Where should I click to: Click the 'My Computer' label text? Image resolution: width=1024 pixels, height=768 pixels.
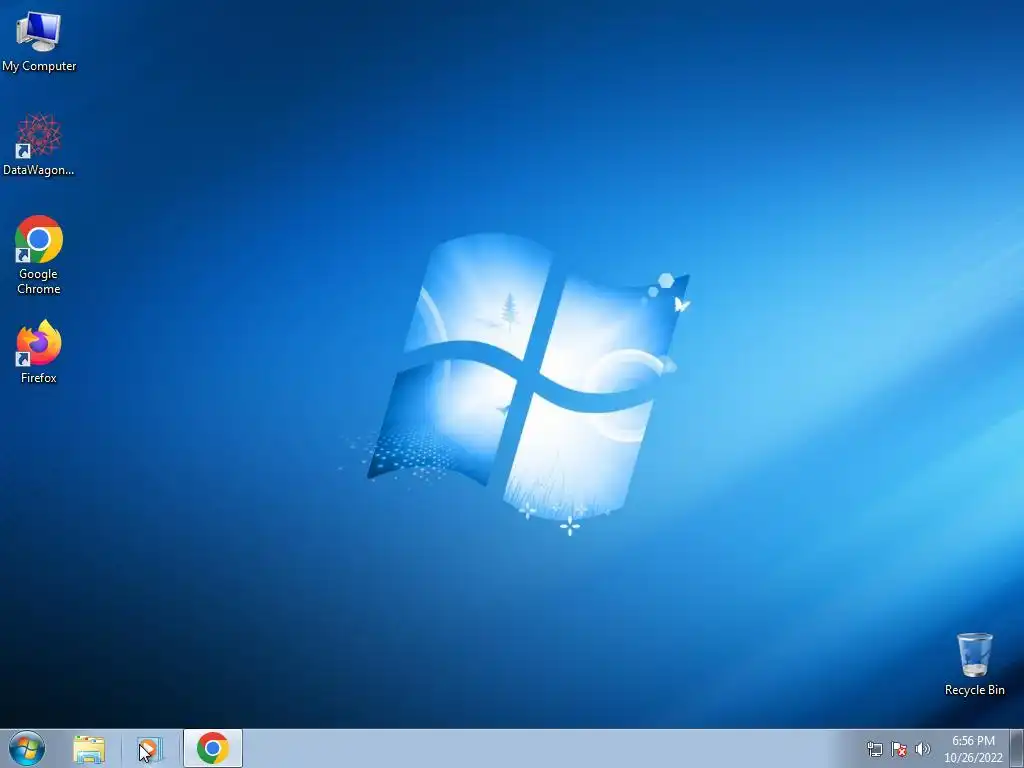(x=39, y=66)
